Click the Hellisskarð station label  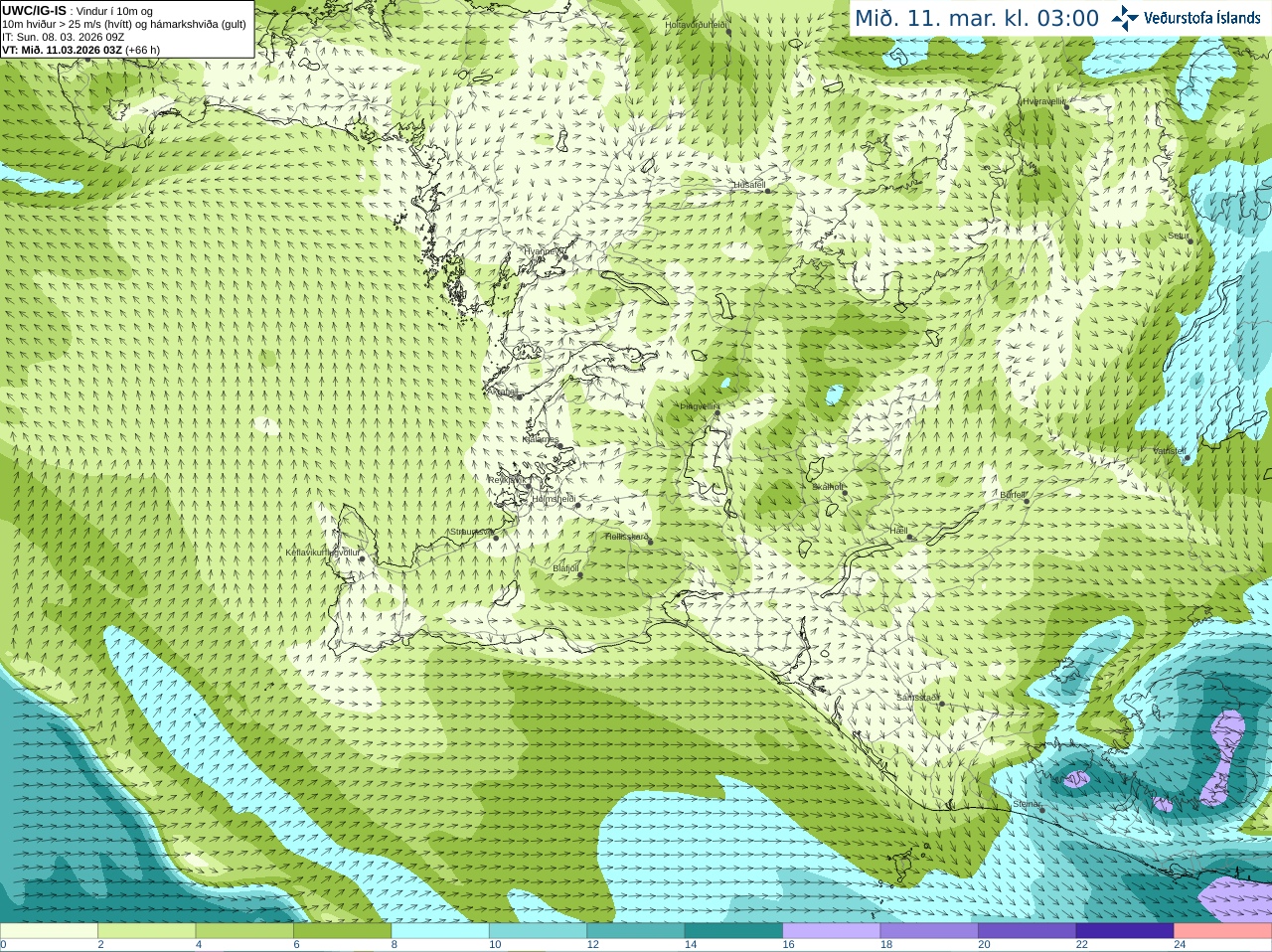tap(626, 537)
